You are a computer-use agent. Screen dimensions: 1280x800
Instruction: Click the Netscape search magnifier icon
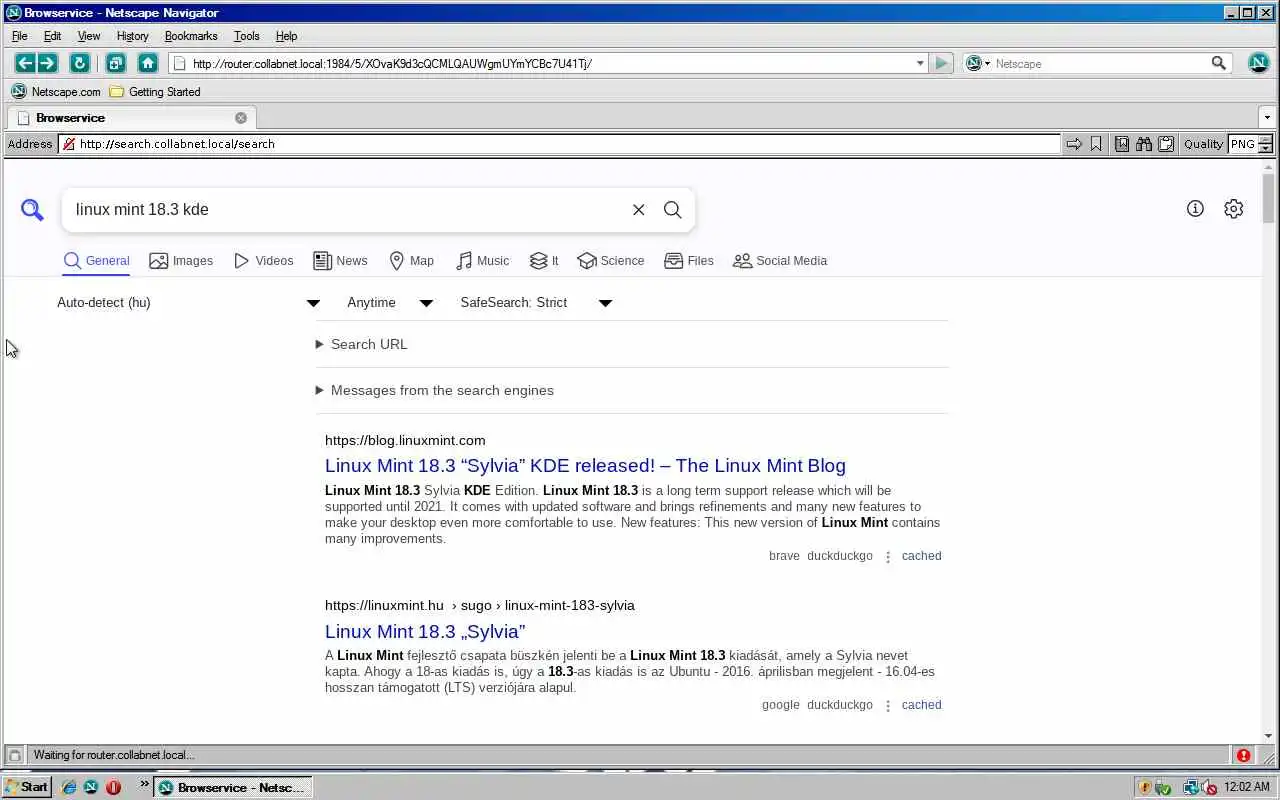pos(1218,63)
